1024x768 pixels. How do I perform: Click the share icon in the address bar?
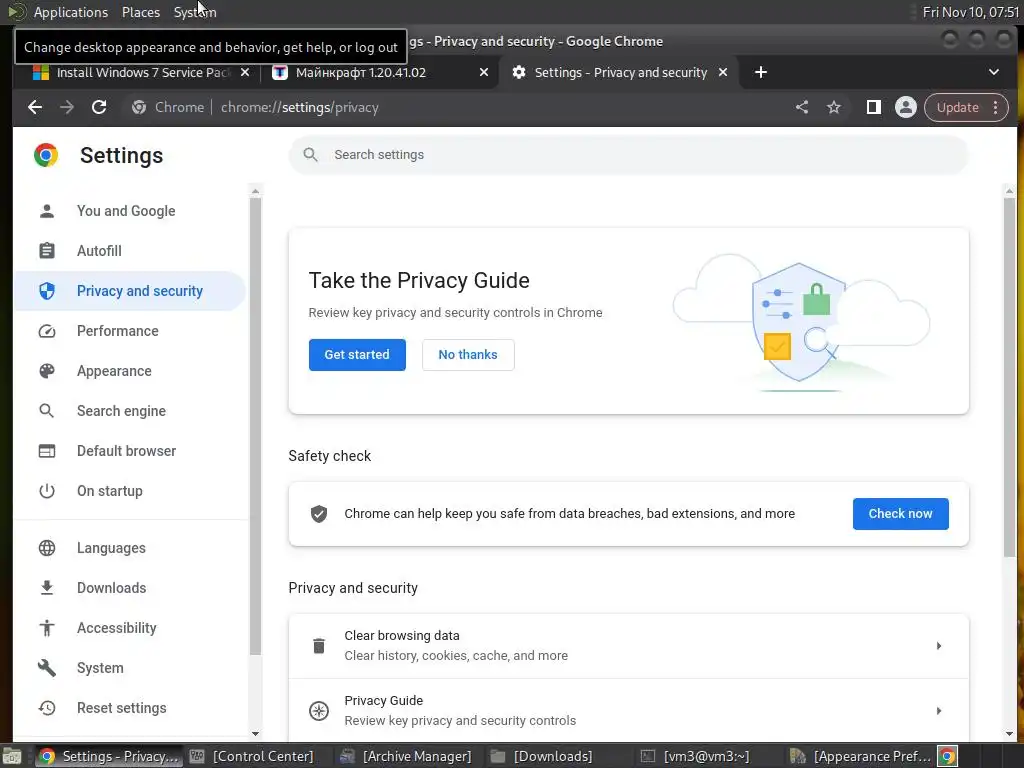(x=802, y=107)
